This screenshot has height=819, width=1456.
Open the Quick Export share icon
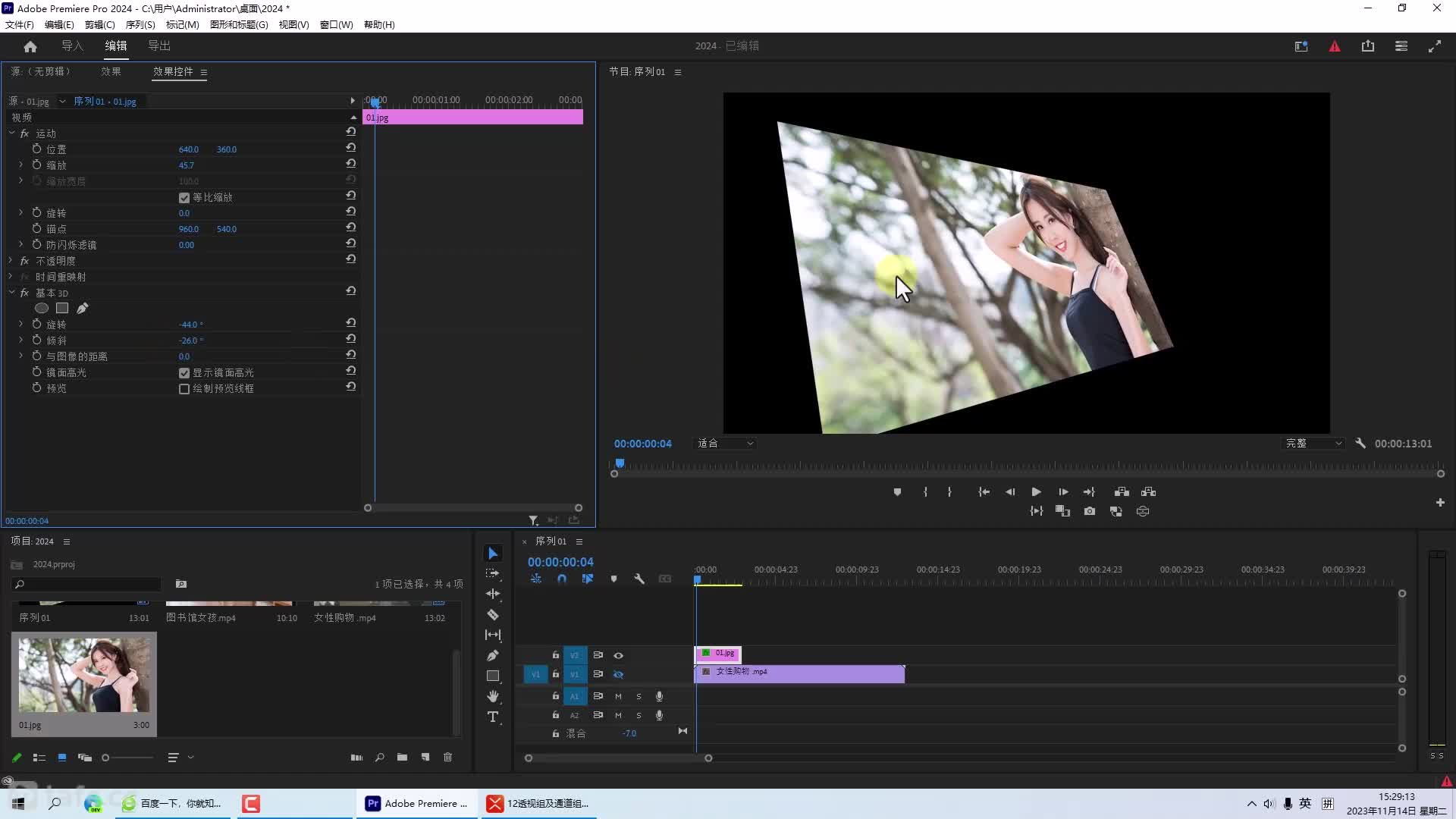pos(1368,46)
